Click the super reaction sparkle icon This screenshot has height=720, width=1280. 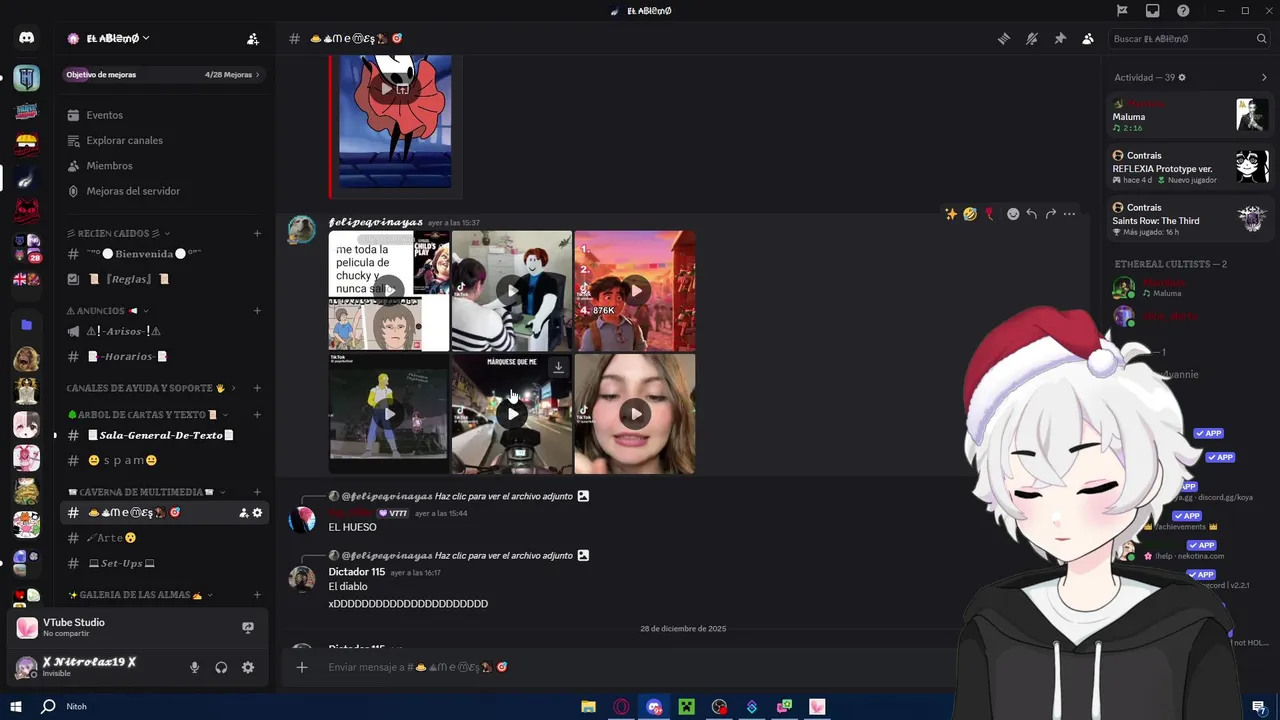pos(951,214)
